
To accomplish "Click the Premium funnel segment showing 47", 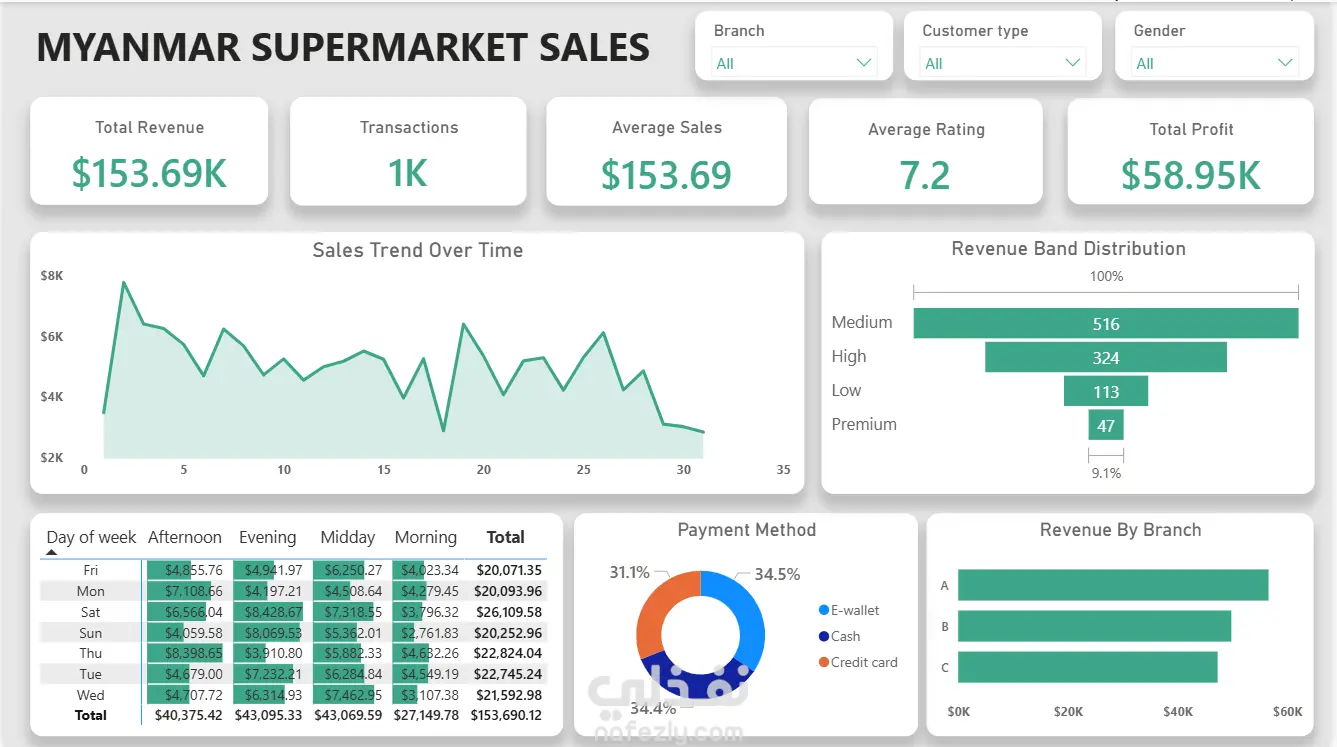I will tap(1106, 425).
